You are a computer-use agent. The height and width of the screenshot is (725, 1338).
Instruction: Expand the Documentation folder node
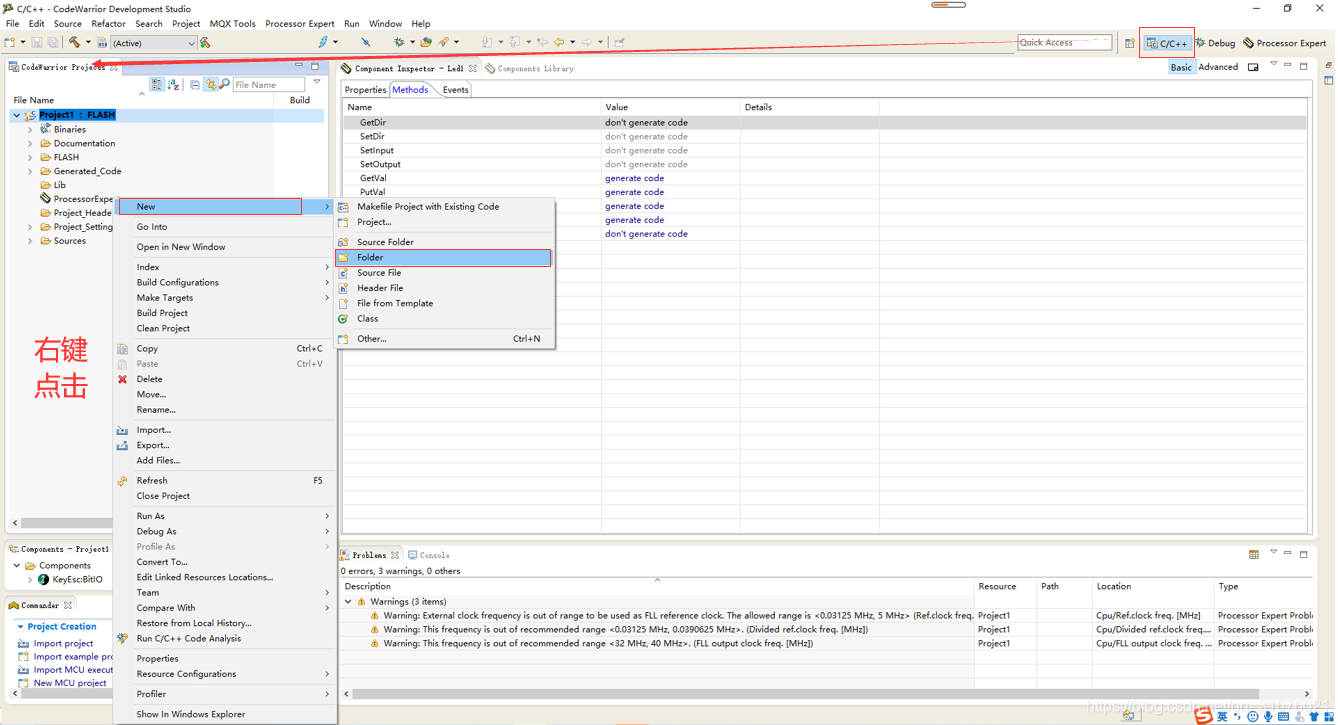(x=30, y=144)
